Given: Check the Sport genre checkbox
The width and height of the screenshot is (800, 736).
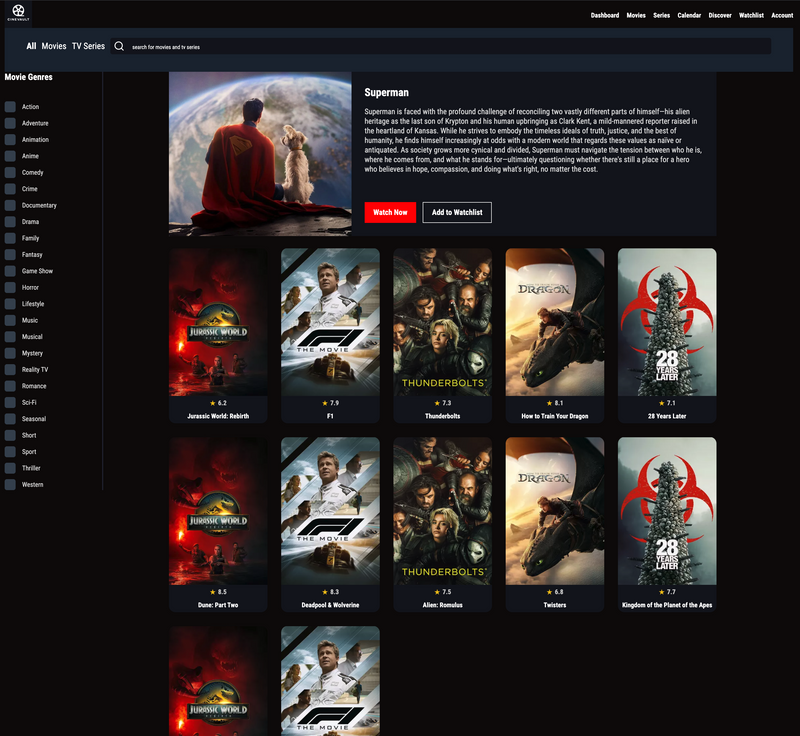Looking at the screenshot, I should pyautogui.click(x=10, y=451).
